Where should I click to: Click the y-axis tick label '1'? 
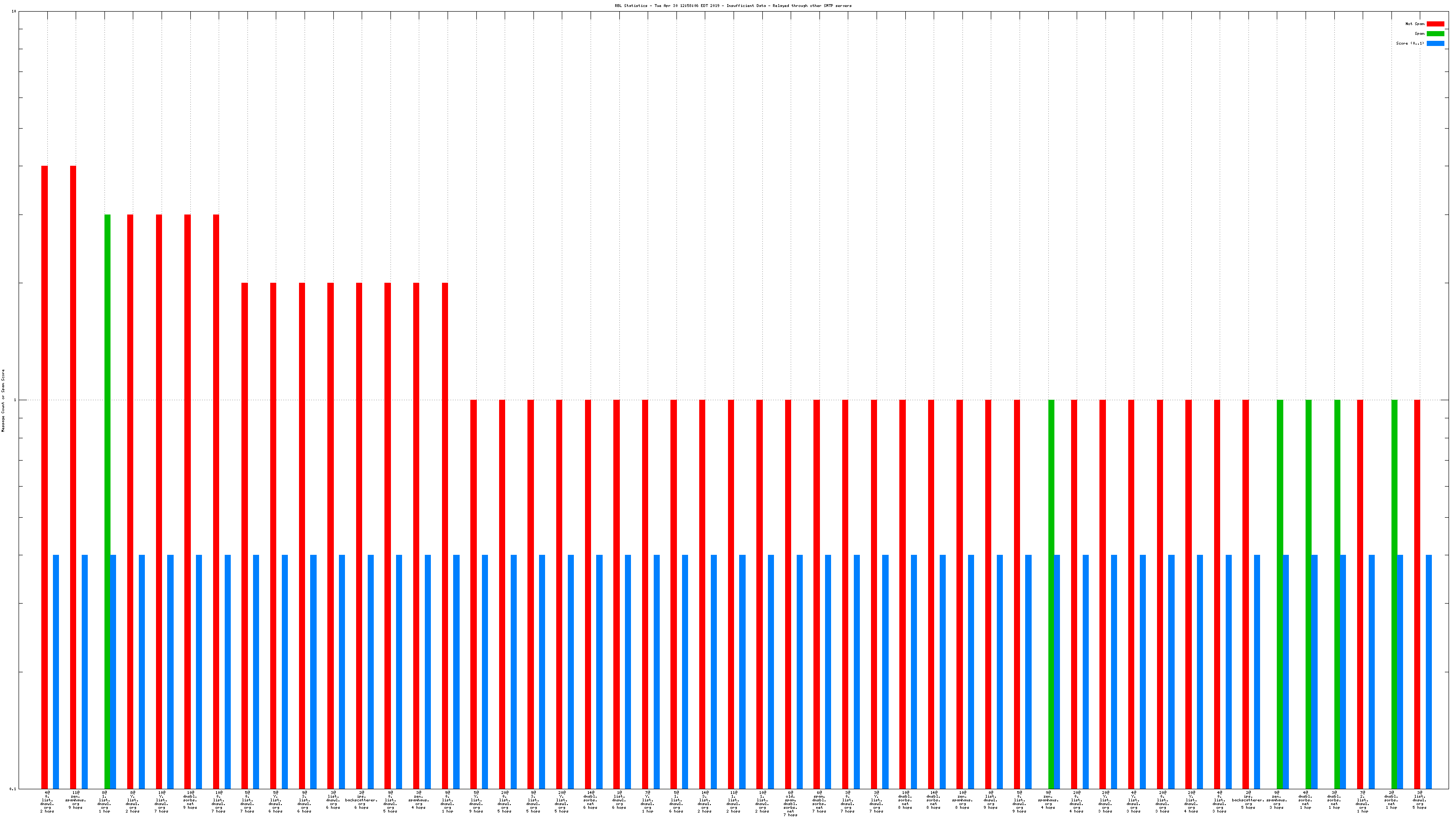coord(15,400)
